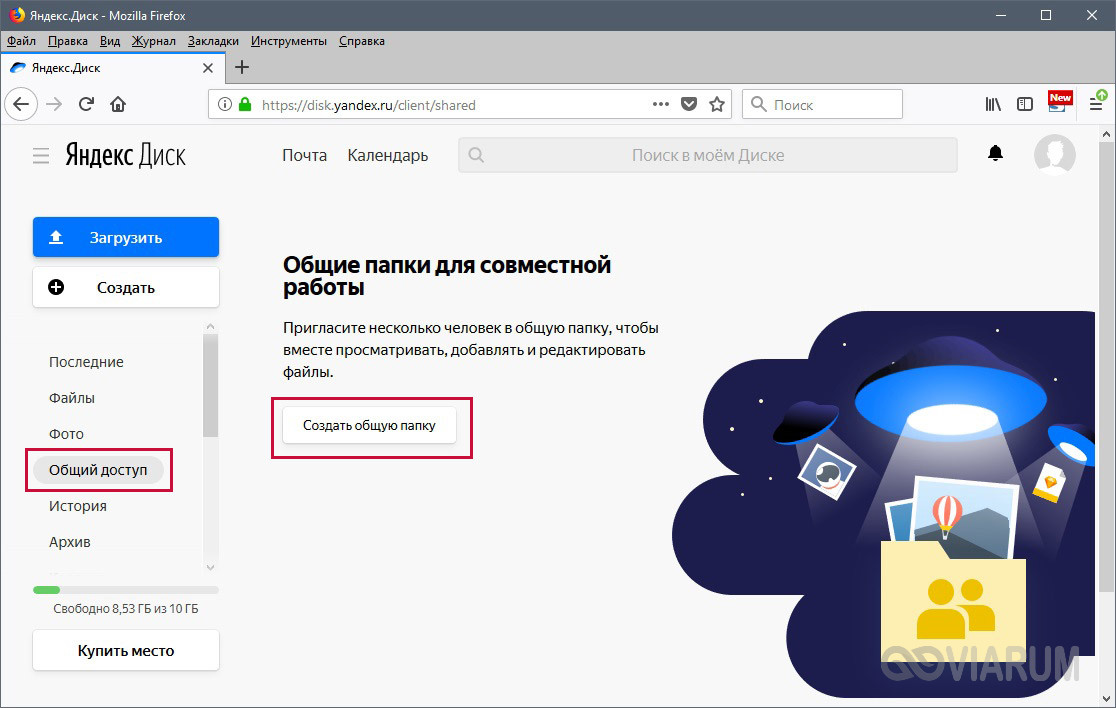Open the browser home page

[118, 105]
